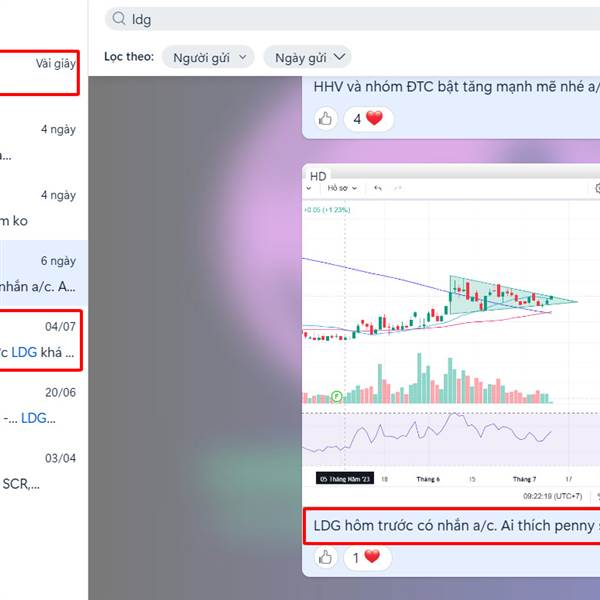Click the ldg search input field
The image size is (600, 600).
pos(352,19)
